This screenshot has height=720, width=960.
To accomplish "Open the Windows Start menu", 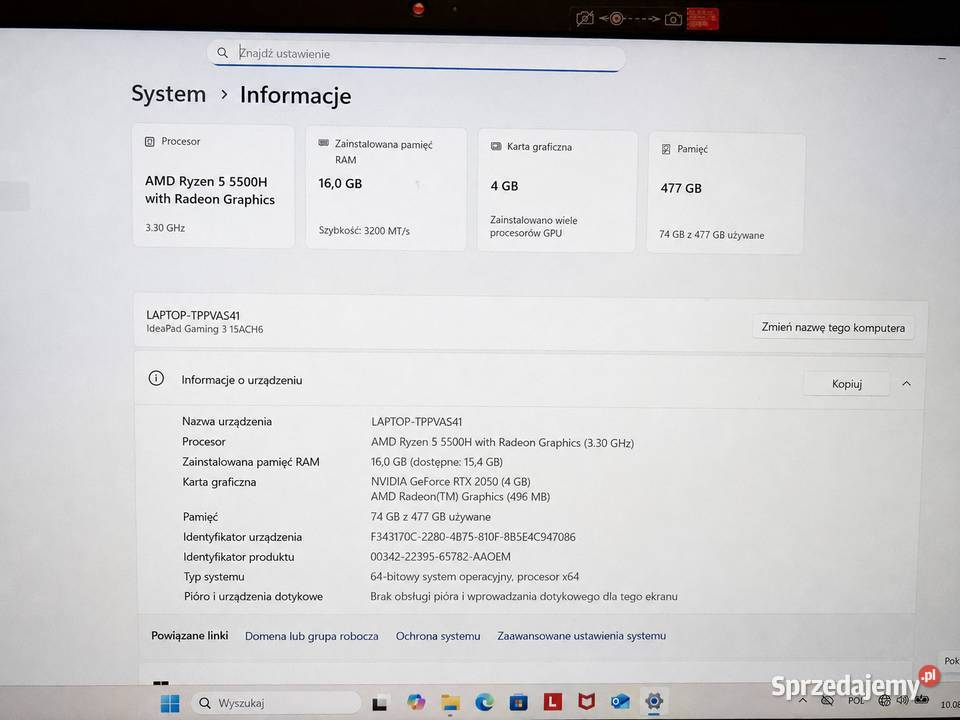I will 170,703.
